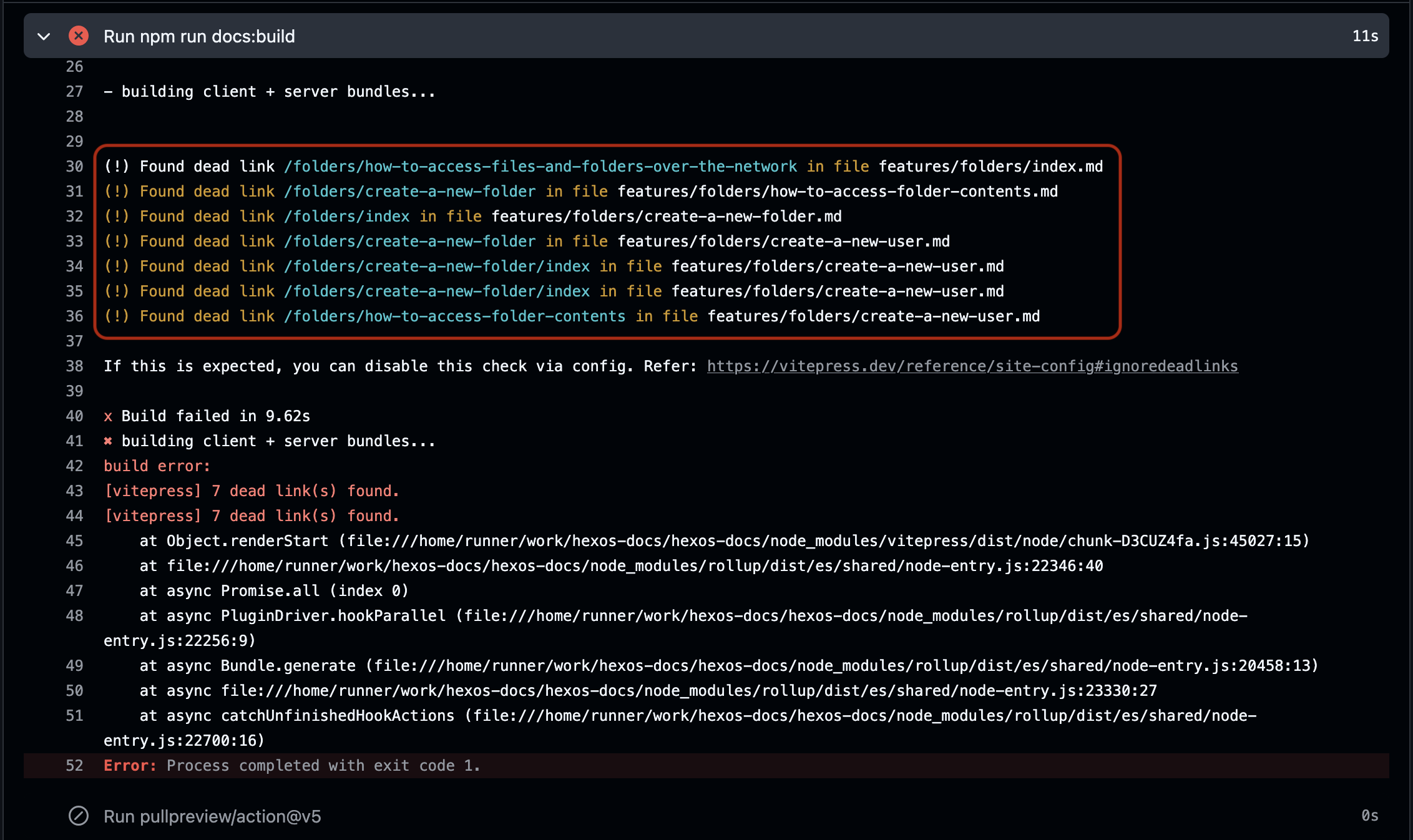Screen dimensions: 1413x840
Task: Click the "0s" duration of the pullpreview step
Action: pyautogui.click(x=1370, y=816)
